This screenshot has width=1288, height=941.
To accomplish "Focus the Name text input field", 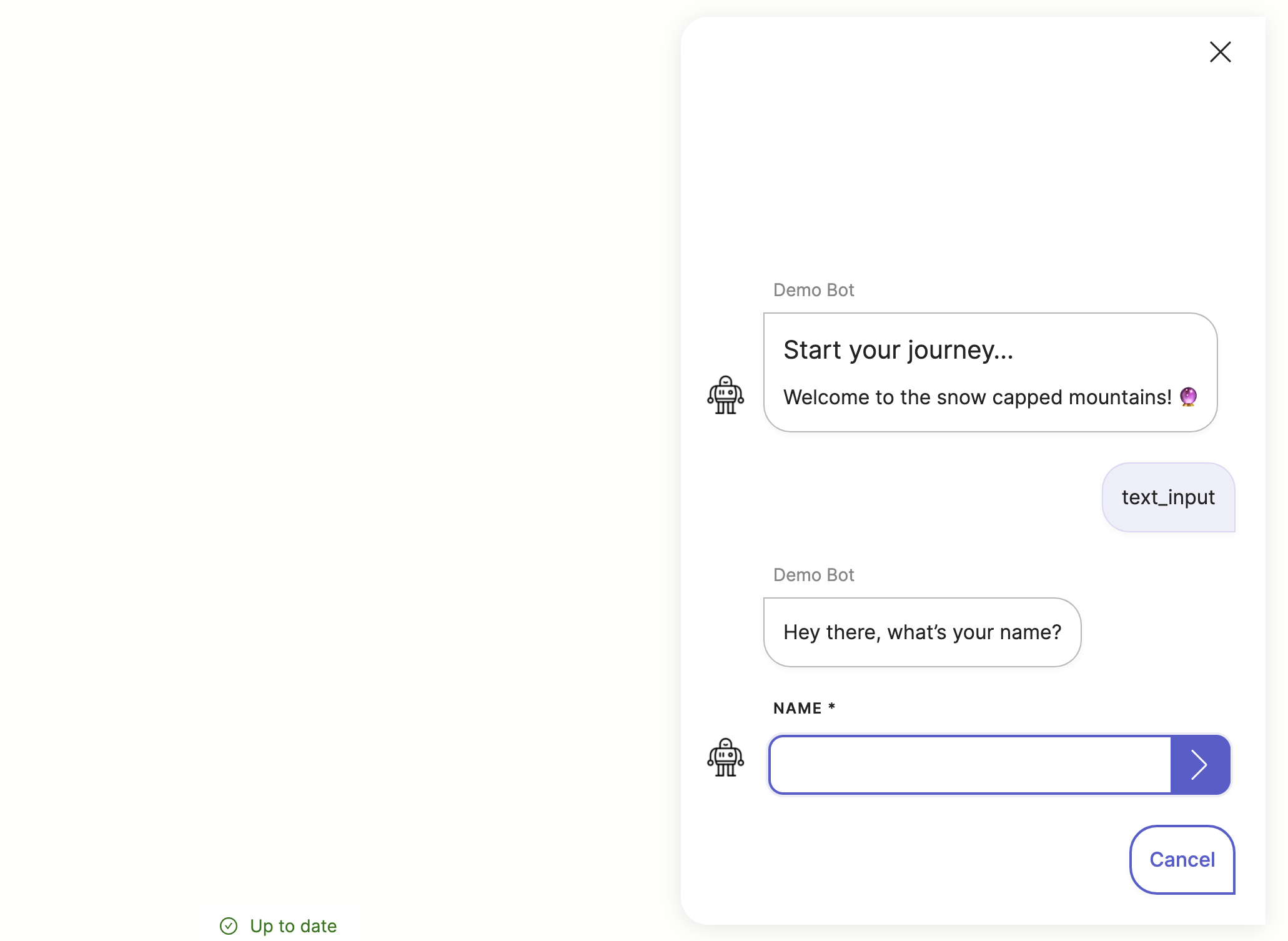I will pos(969,765).
